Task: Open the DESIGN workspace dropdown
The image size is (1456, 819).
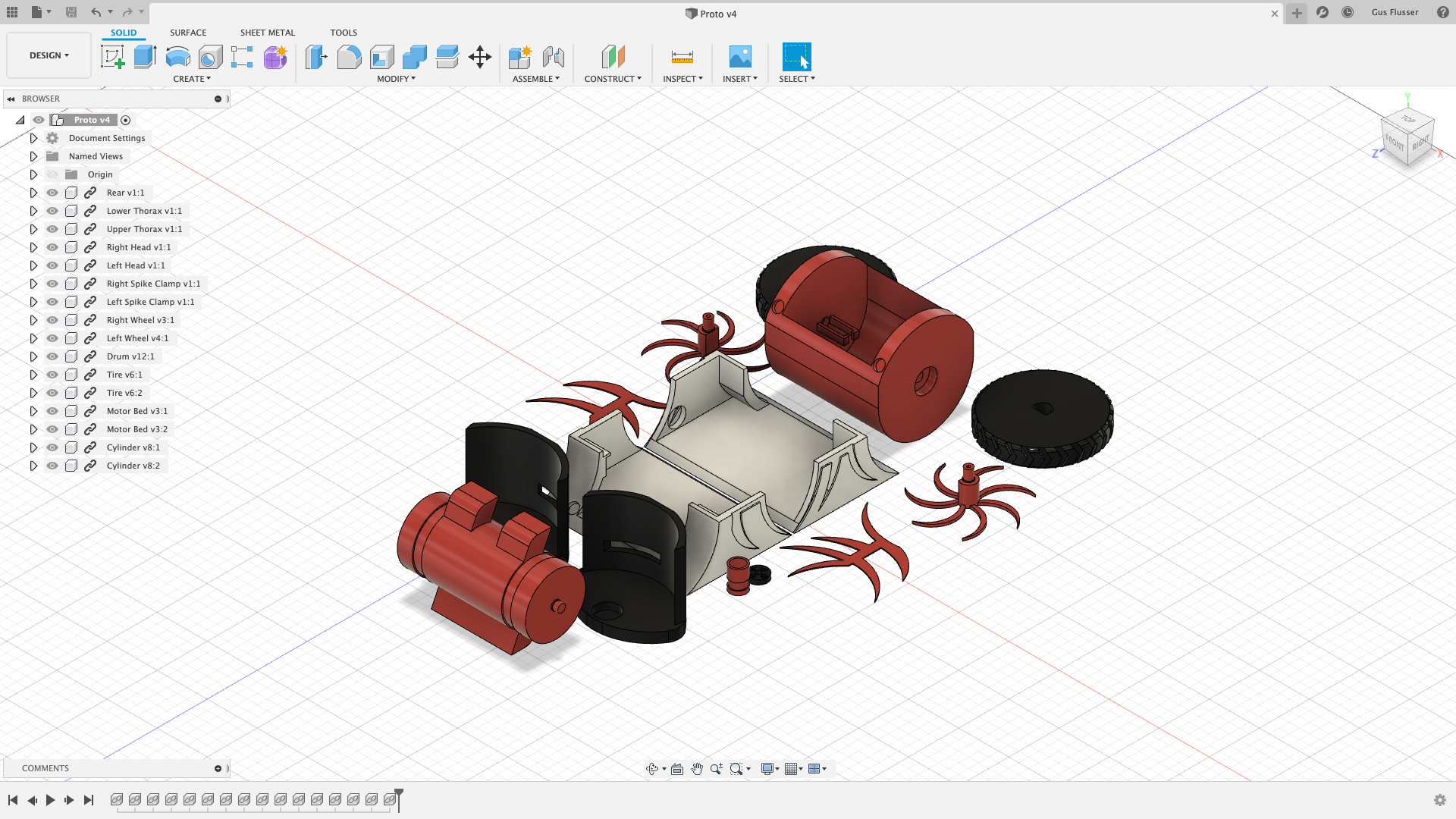Action: pyautogui.click(x=49, y=55)
